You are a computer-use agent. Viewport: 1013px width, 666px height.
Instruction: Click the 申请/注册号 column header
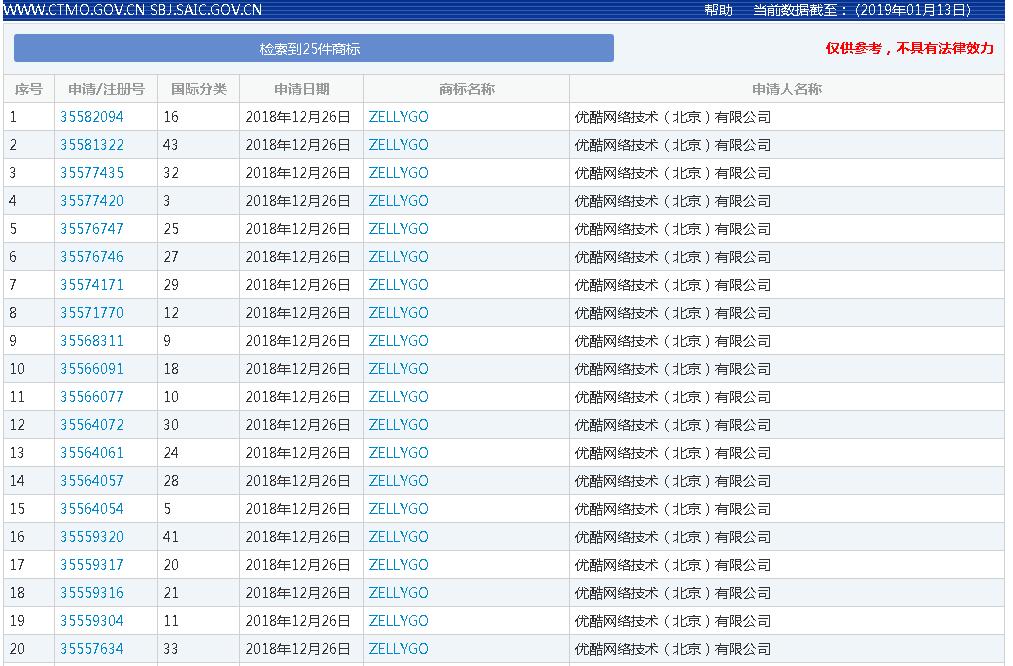click(100, 89)
